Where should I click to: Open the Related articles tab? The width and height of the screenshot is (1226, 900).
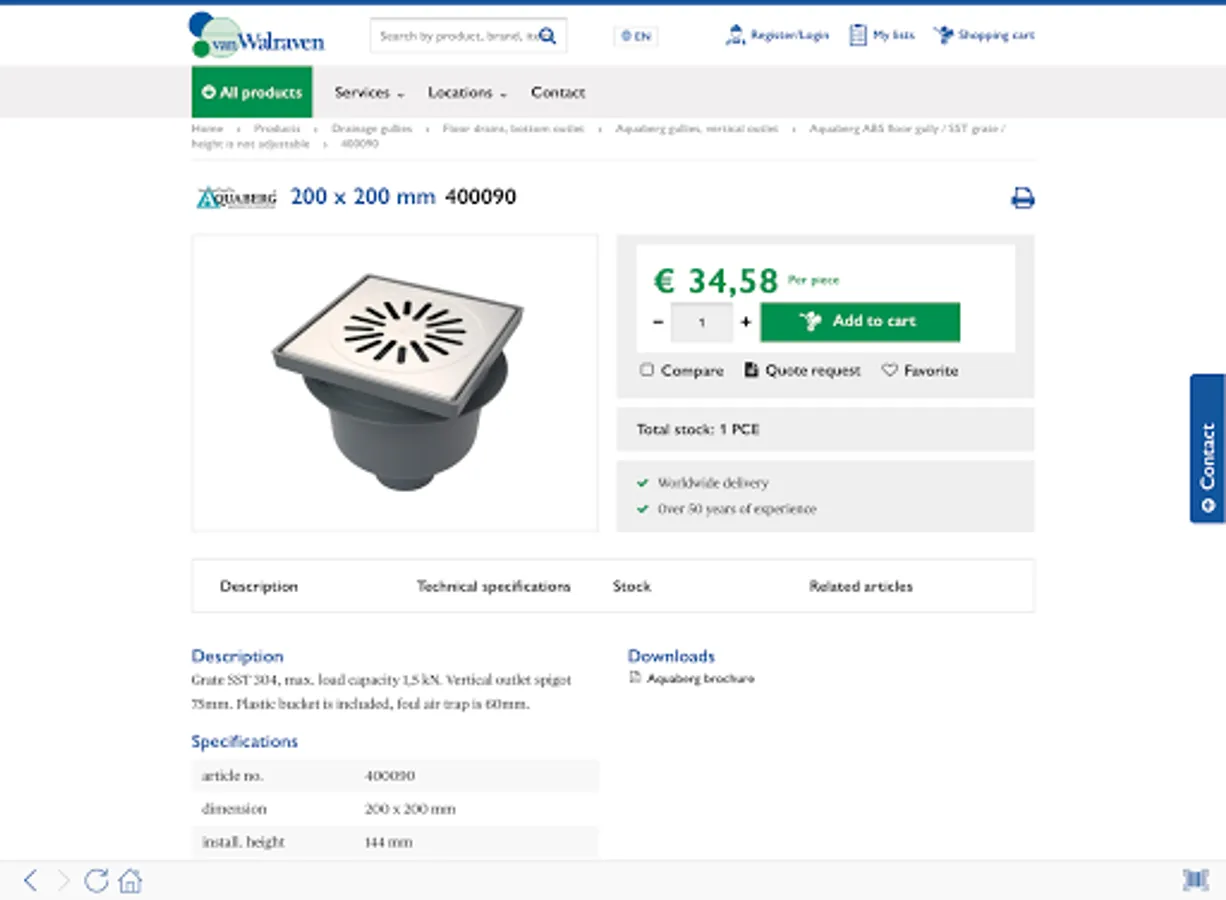[x=860, y=586]
